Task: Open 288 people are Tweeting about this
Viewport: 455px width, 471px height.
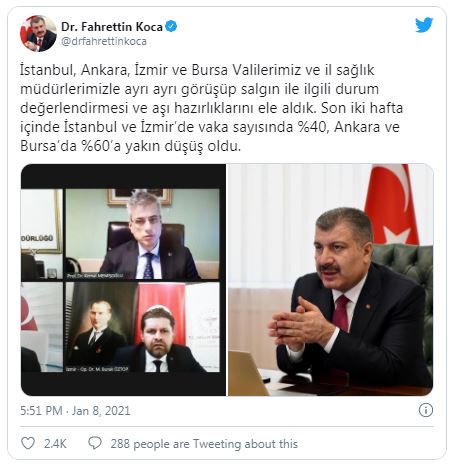Action: tap(204, 444)
